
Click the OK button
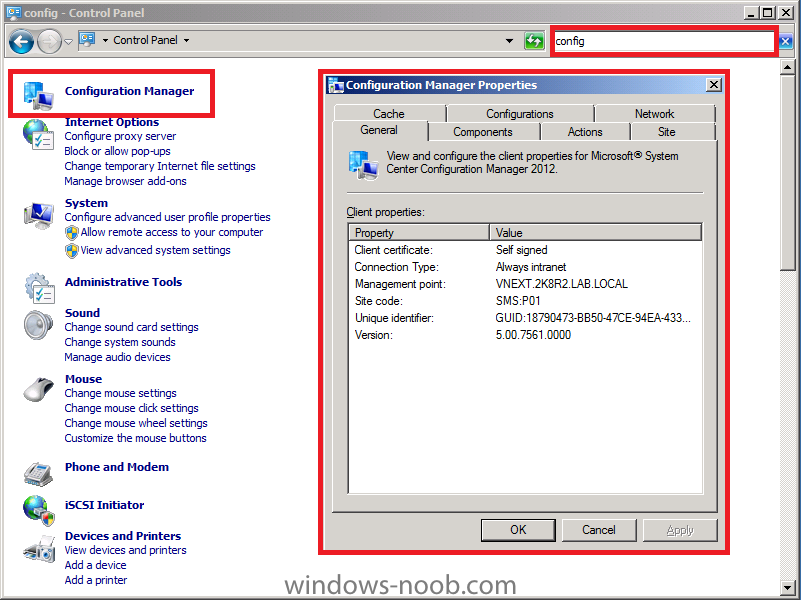pyautogui.click(x=518, y=530)
